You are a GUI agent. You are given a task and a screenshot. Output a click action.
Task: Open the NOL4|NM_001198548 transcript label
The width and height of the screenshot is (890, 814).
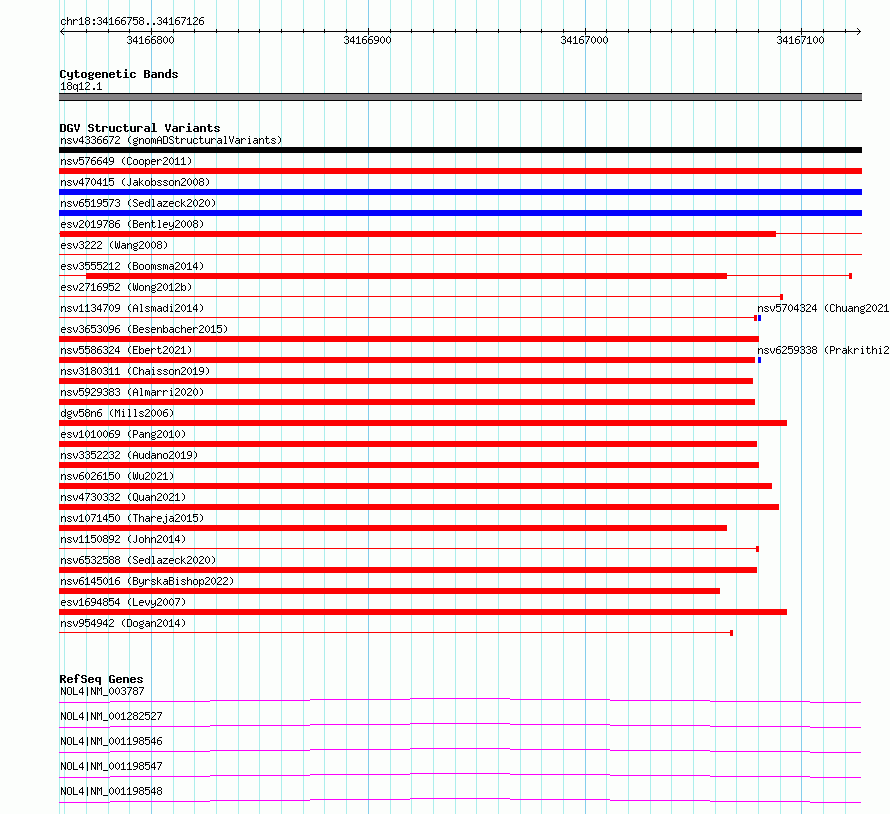point(111,791)
